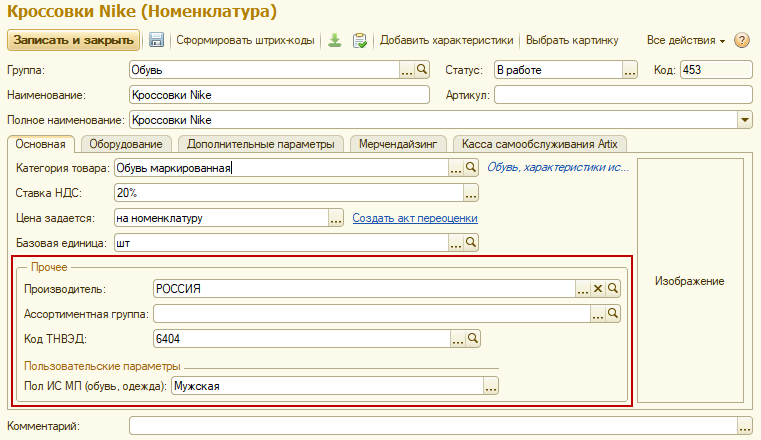Click magnifier icon next to Код ТНВЭД
Image resolution: width=761 pixels, height=440 pixels.
click(473, 338)
